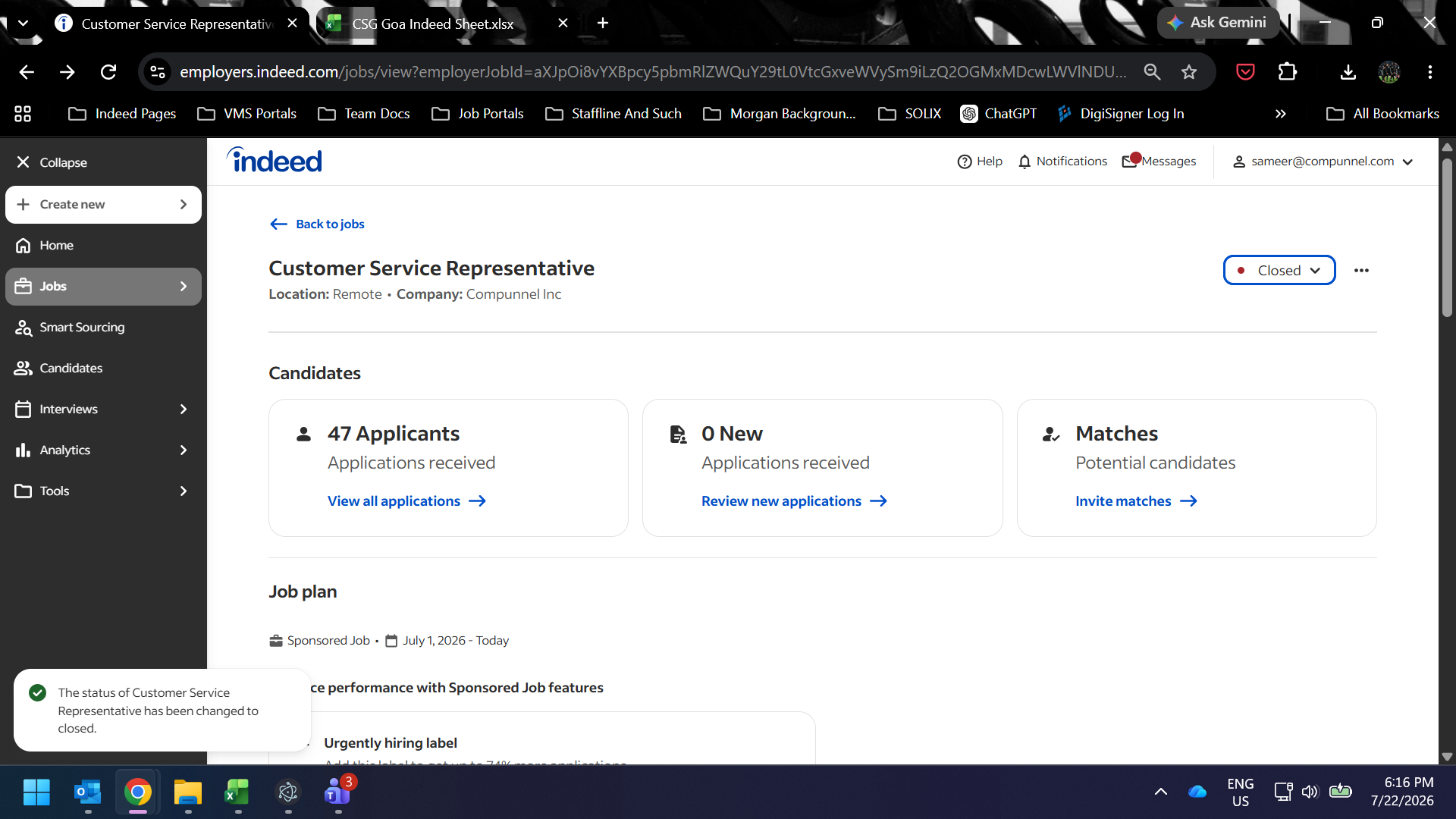Viewport: 1456px width, 819px height.
Task: Open the Windows Start menu
Action: coord(36,792)
